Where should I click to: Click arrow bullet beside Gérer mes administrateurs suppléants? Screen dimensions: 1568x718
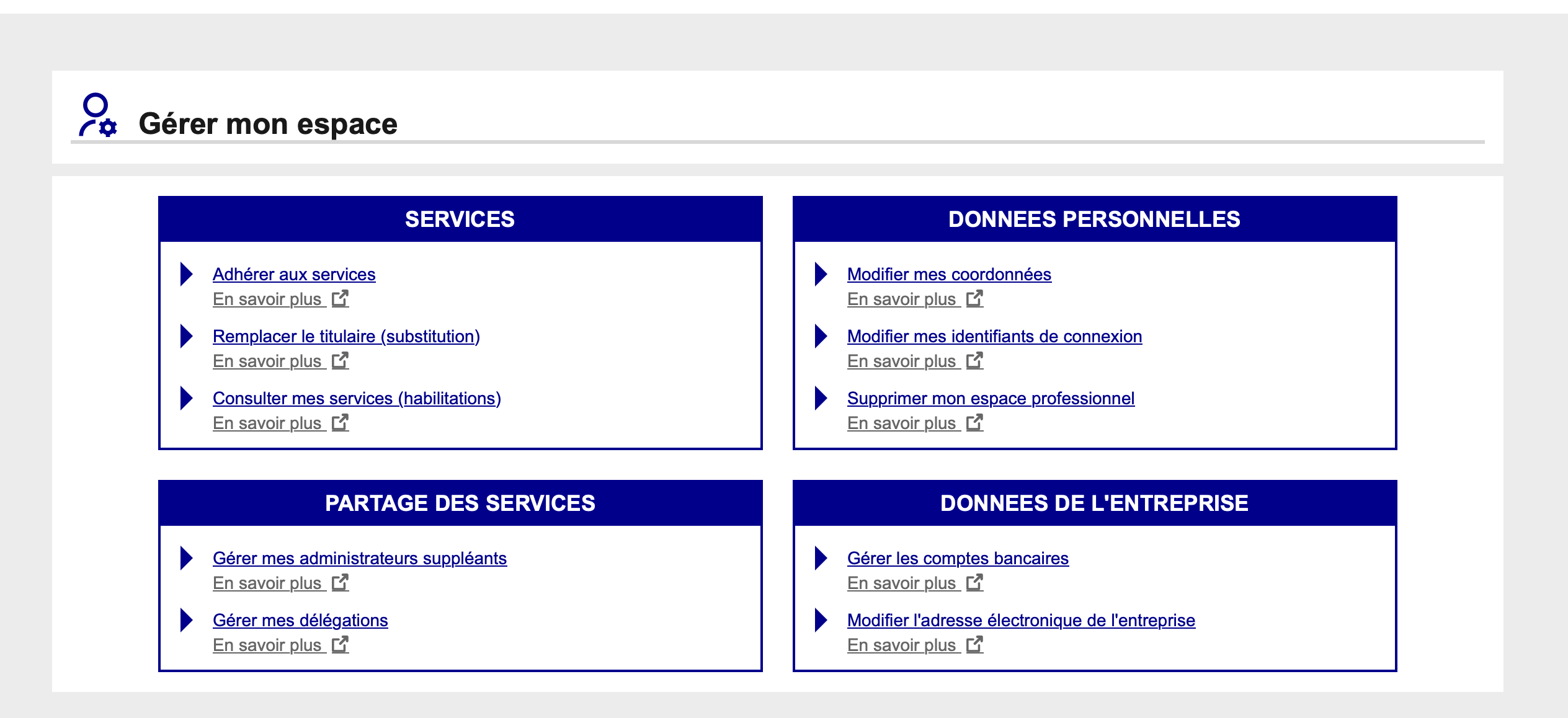pyautogui.click(x=187, y=558)
